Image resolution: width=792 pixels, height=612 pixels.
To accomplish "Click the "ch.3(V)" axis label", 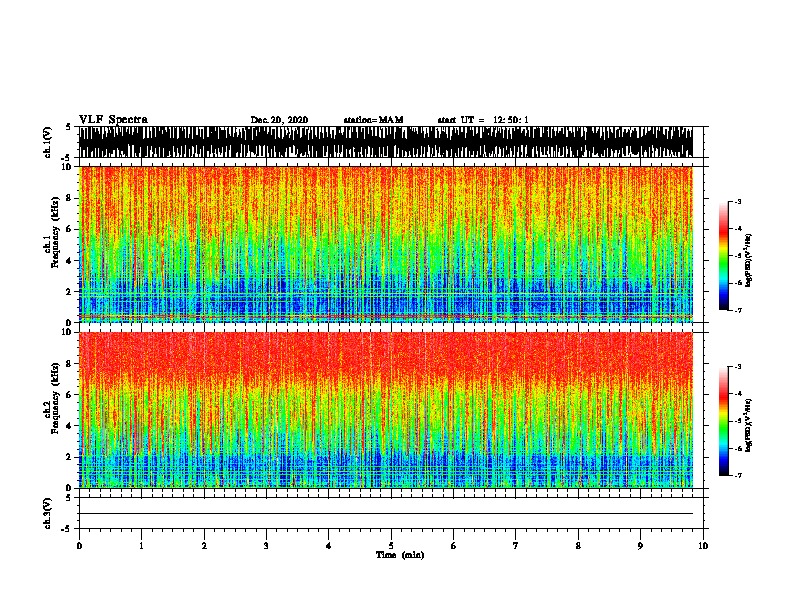I will click(x=48, y=513).
